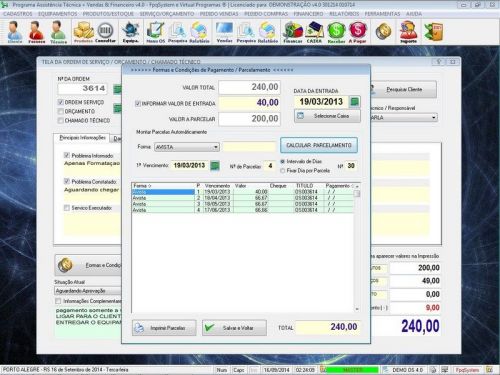Image resolution: width=500 pixels, height=375 pixels.
Task: Toggle Problema Constatado checkbox
Action: (67, 181)
